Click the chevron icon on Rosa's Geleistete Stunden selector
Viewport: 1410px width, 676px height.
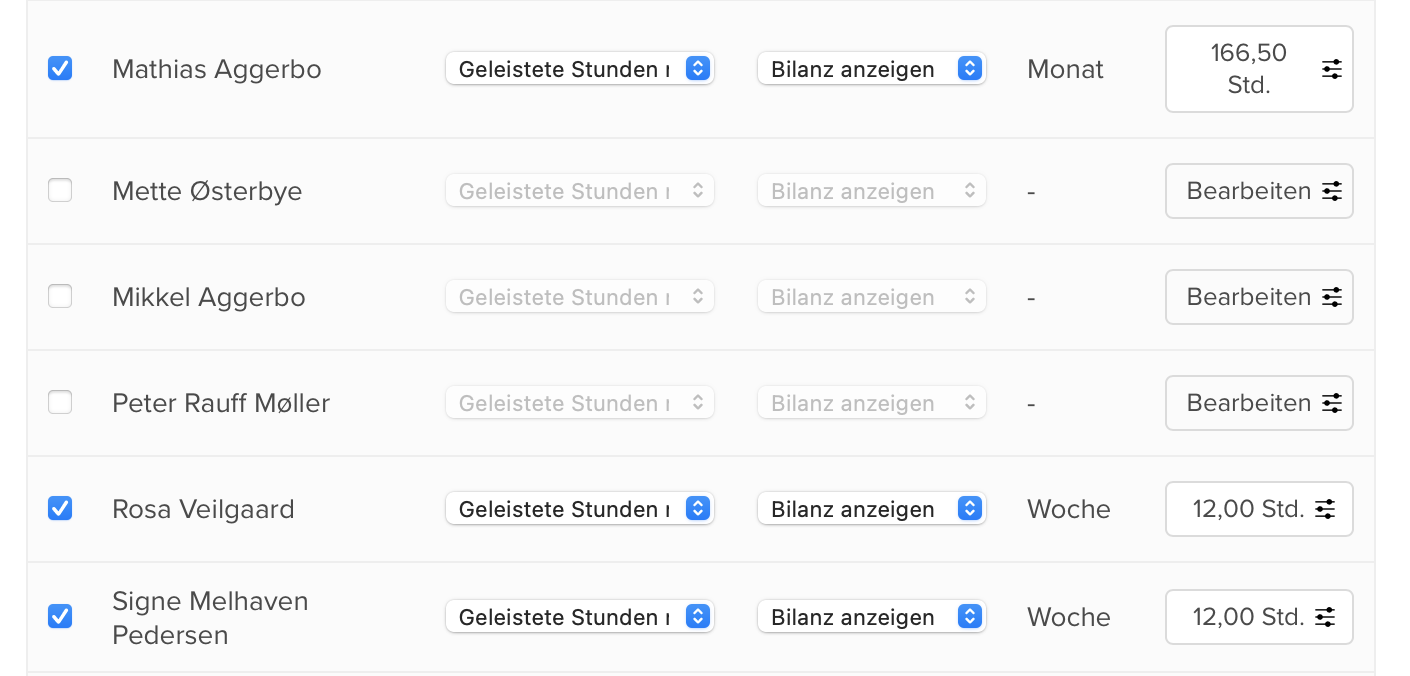tap(699, 509)
